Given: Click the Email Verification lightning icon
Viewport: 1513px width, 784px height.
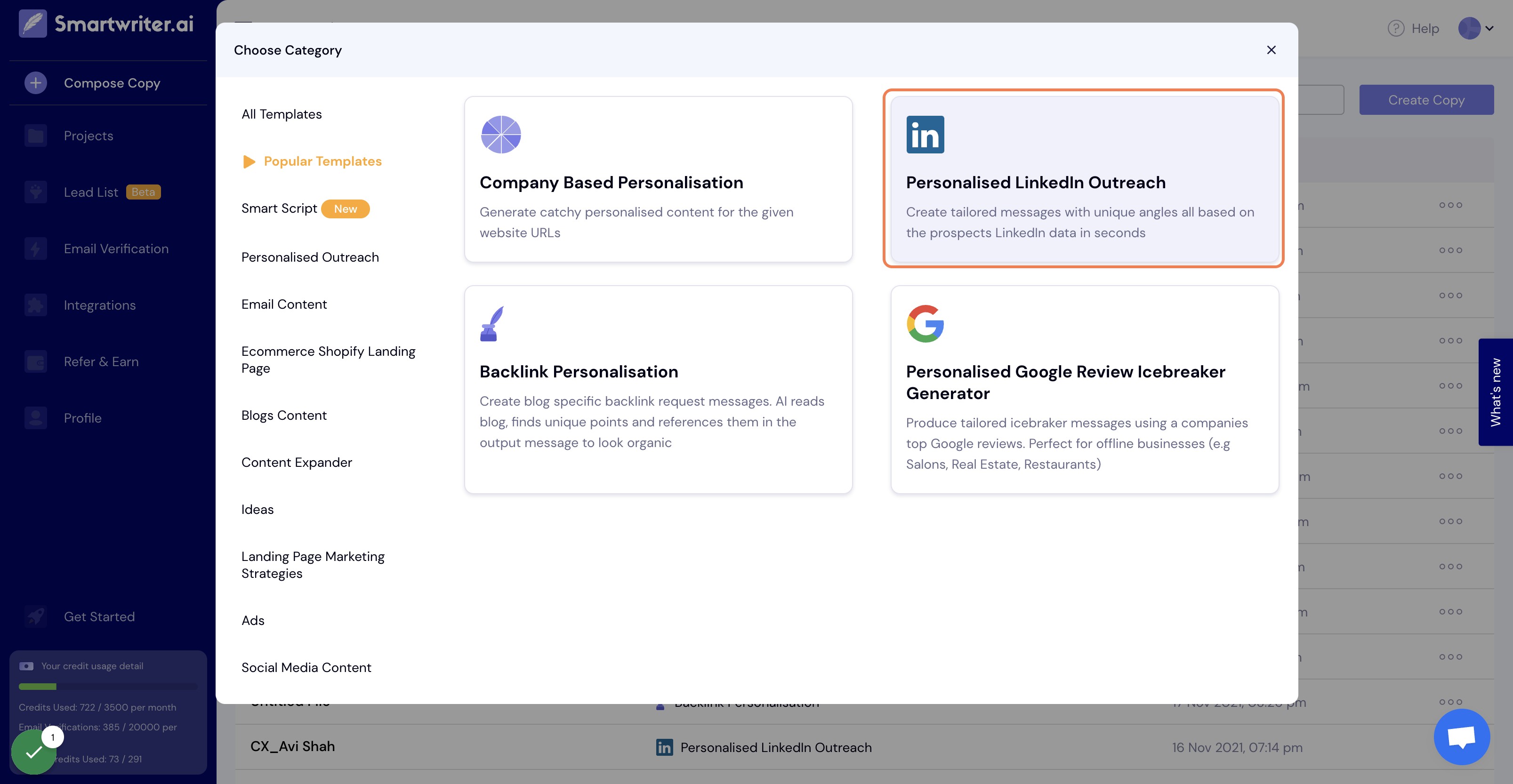Looking at the screenshot, I should pyautogui.click(x=36, y=248).
